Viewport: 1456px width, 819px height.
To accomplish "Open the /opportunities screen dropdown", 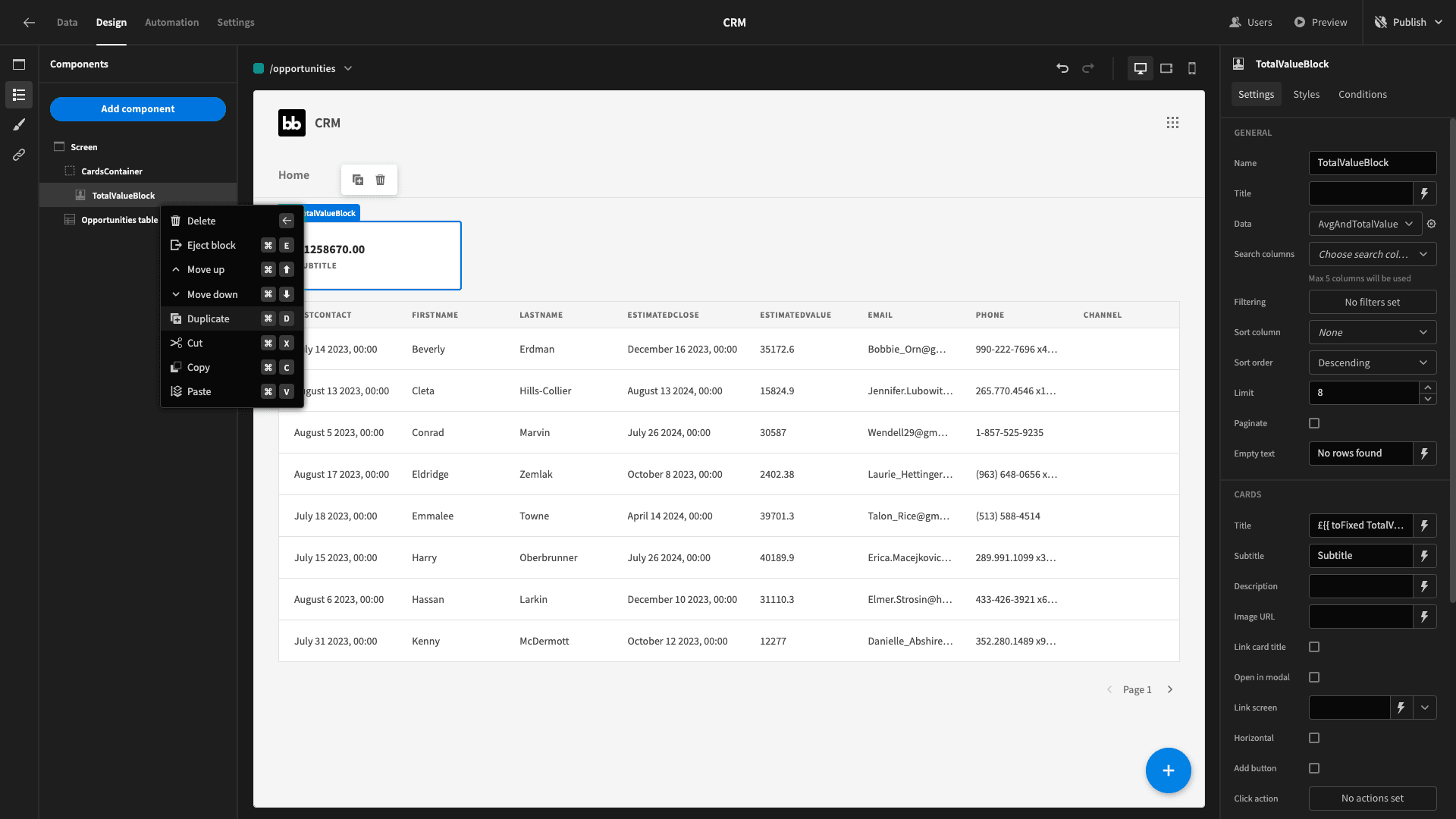I will click(x=303, y=68).
